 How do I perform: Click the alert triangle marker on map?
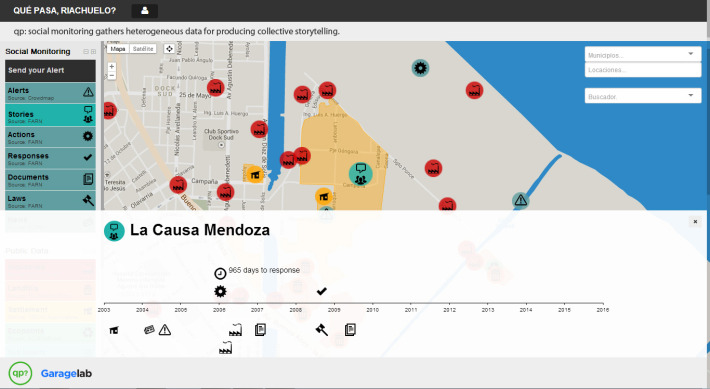tap(521, 200)
